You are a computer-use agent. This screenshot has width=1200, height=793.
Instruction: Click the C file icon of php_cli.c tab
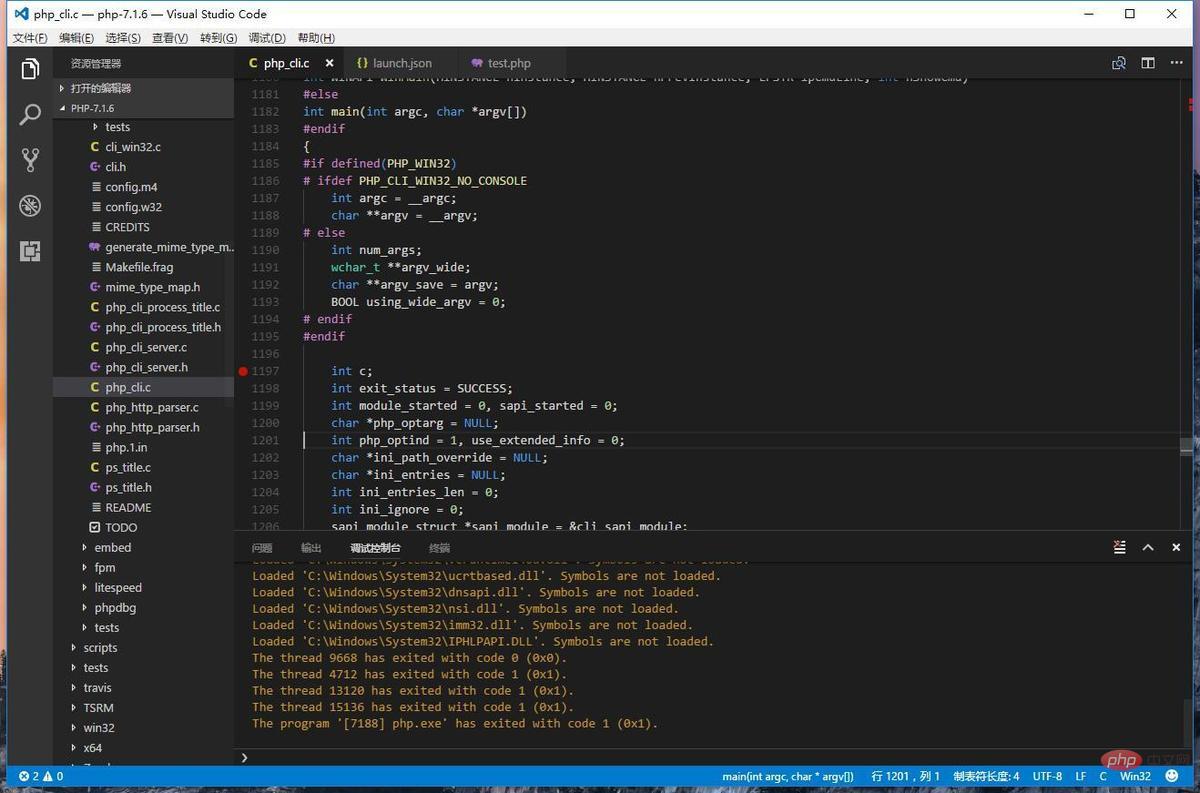coord(254,63)
